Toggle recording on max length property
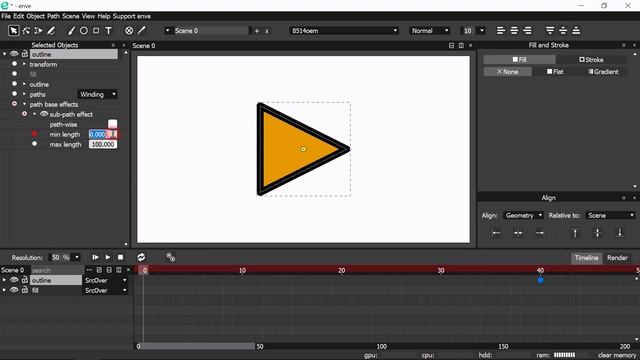Image resolution: width=640 pixels, height=360 pixels. point(34,144)
